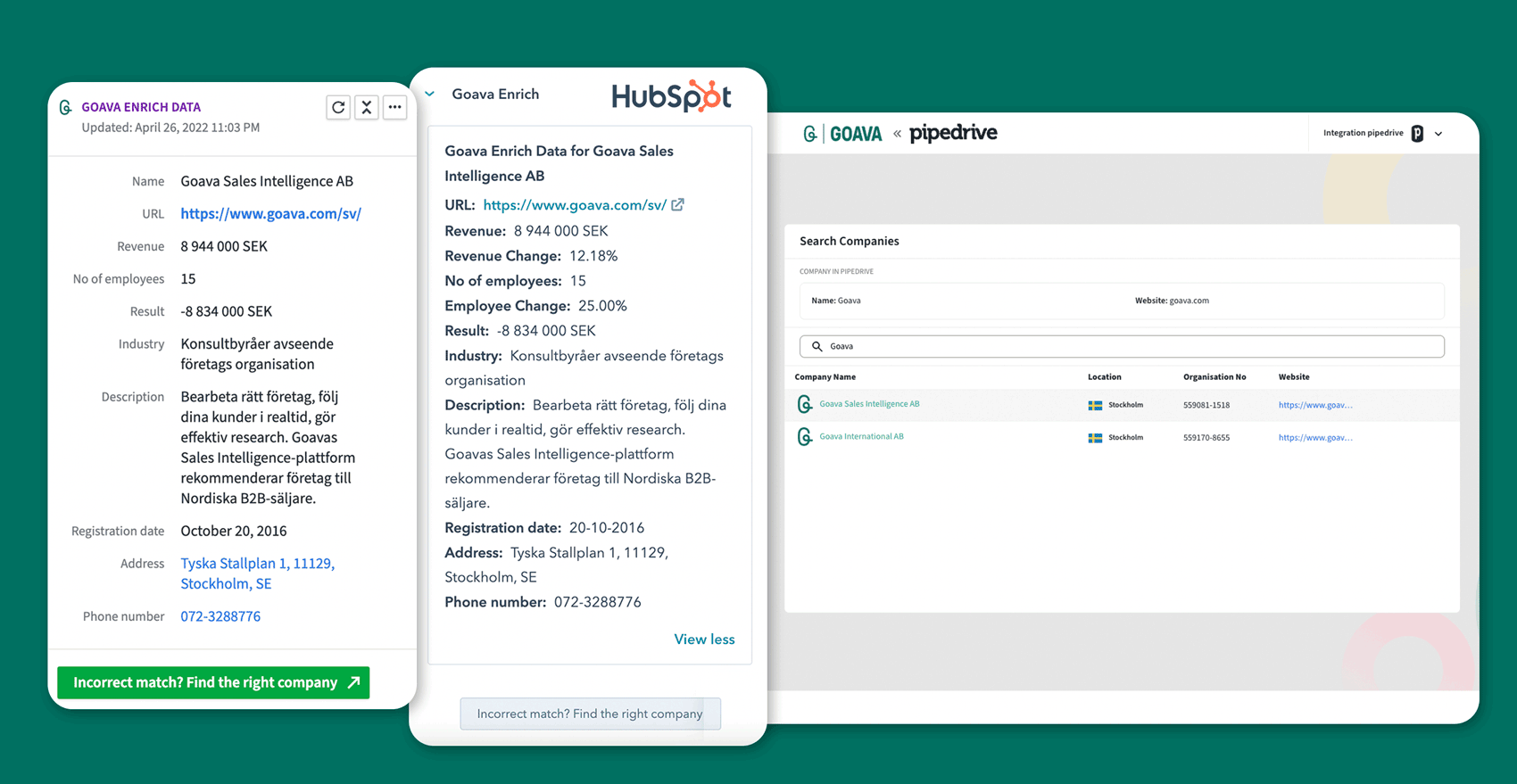Click the Goava search field in Search Companies

1122,346
